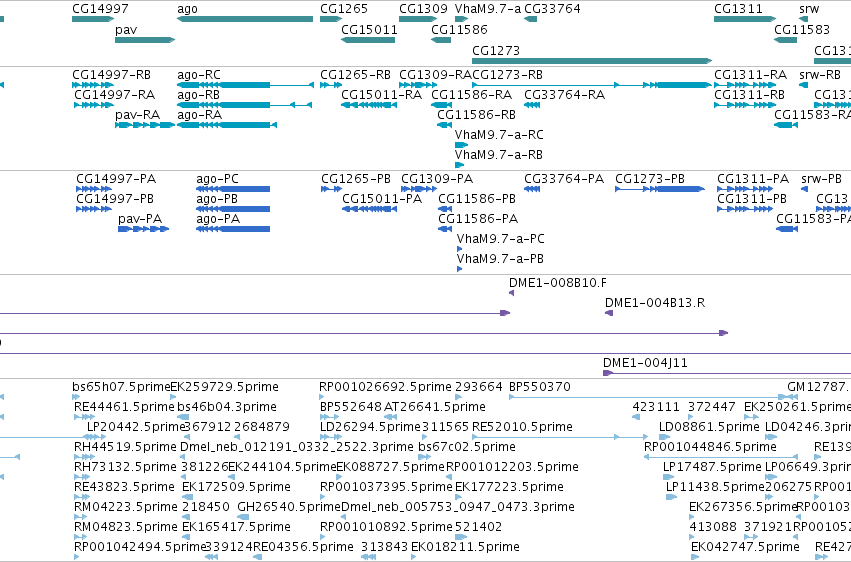Select the VhaM9.7-a-RC transcript glyph

(461, 145)
